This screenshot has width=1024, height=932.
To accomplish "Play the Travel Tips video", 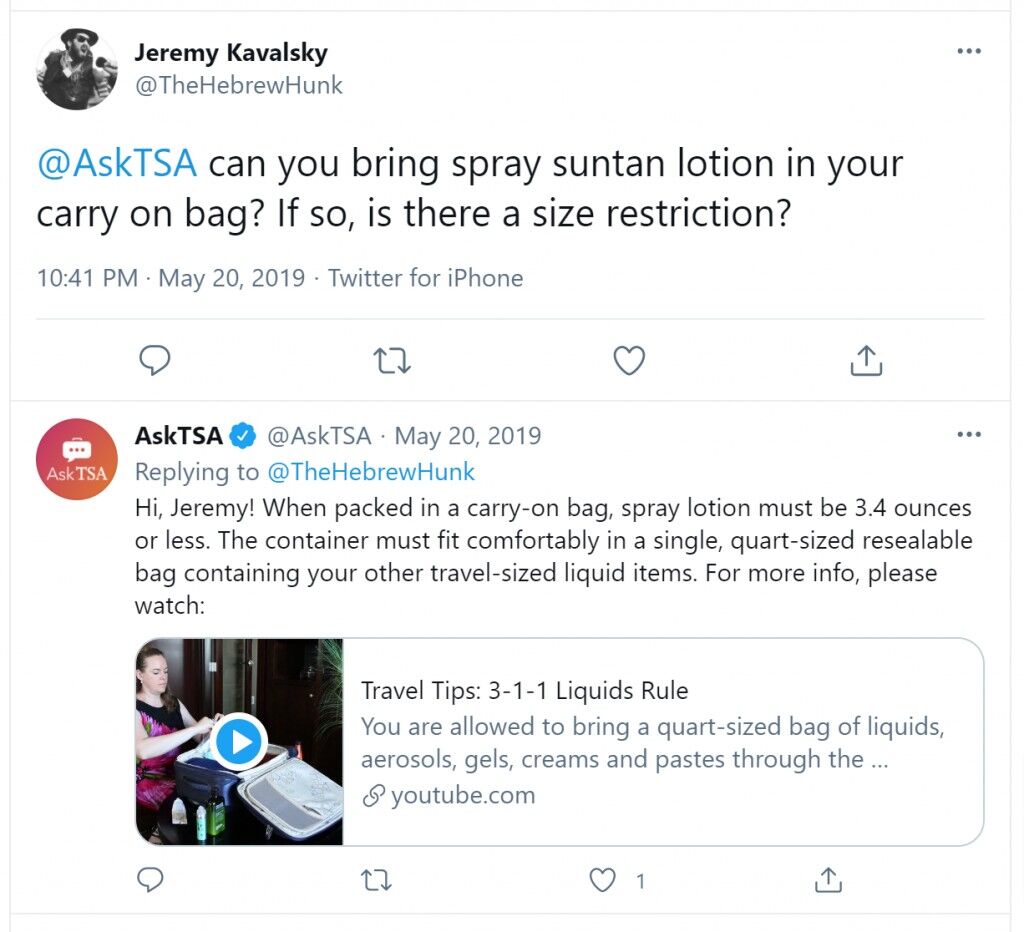I will [x=238, y=742].
